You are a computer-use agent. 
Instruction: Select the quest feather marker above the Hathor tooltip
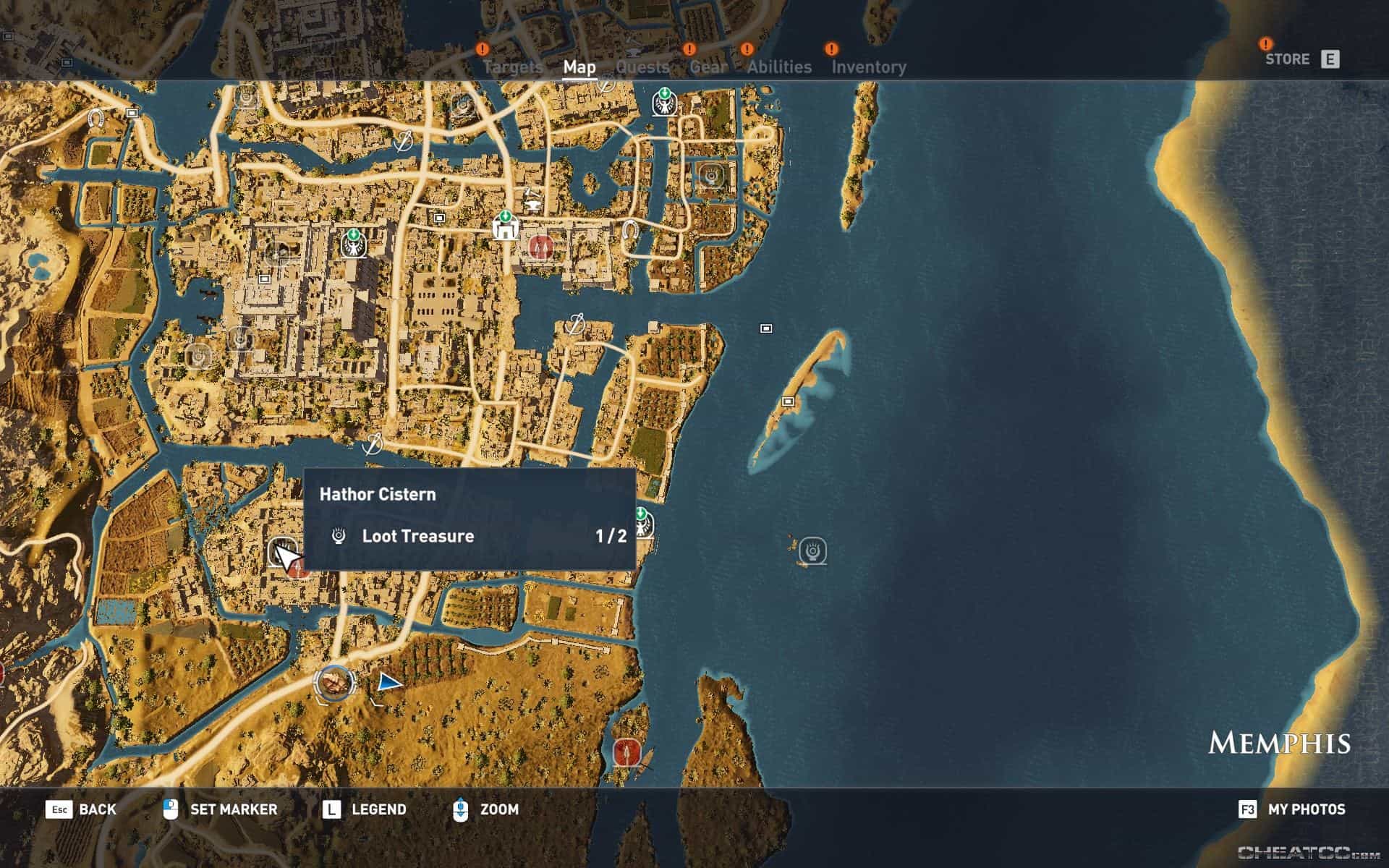pos(373,443)
